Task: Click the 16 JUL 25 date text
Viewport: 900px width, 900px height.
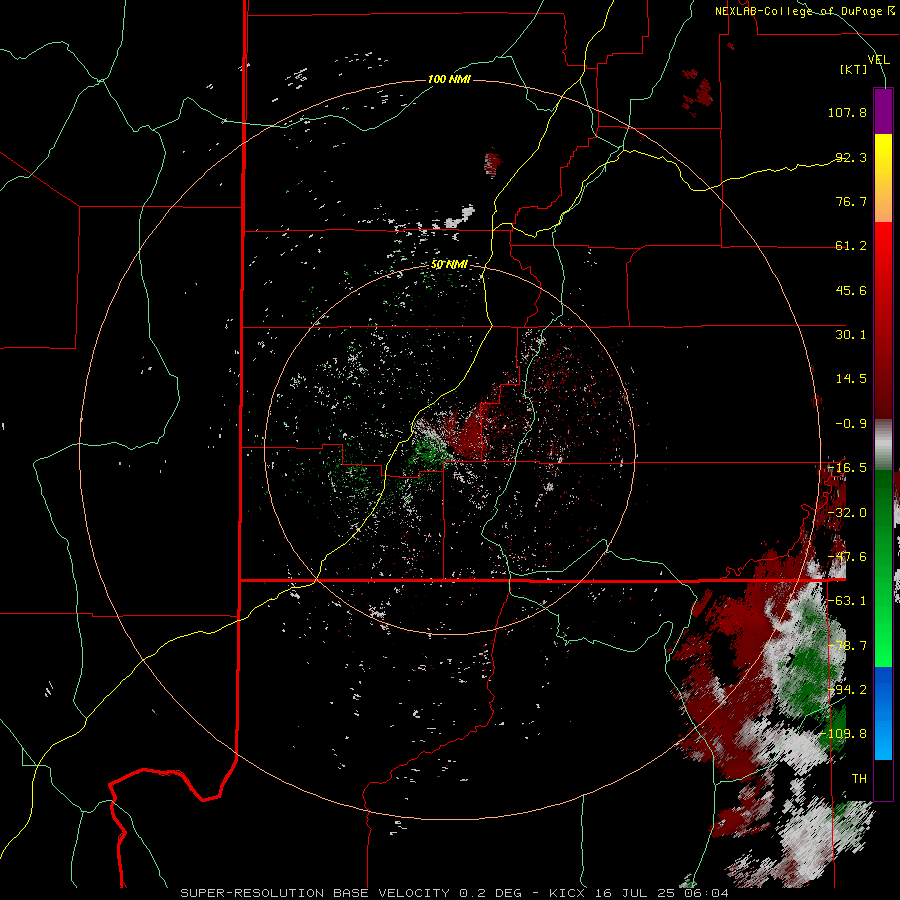Action: point(635,893)
